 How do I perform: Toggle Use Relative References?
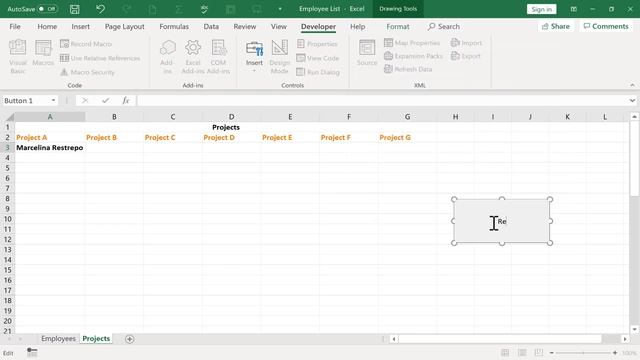[100, 58]
